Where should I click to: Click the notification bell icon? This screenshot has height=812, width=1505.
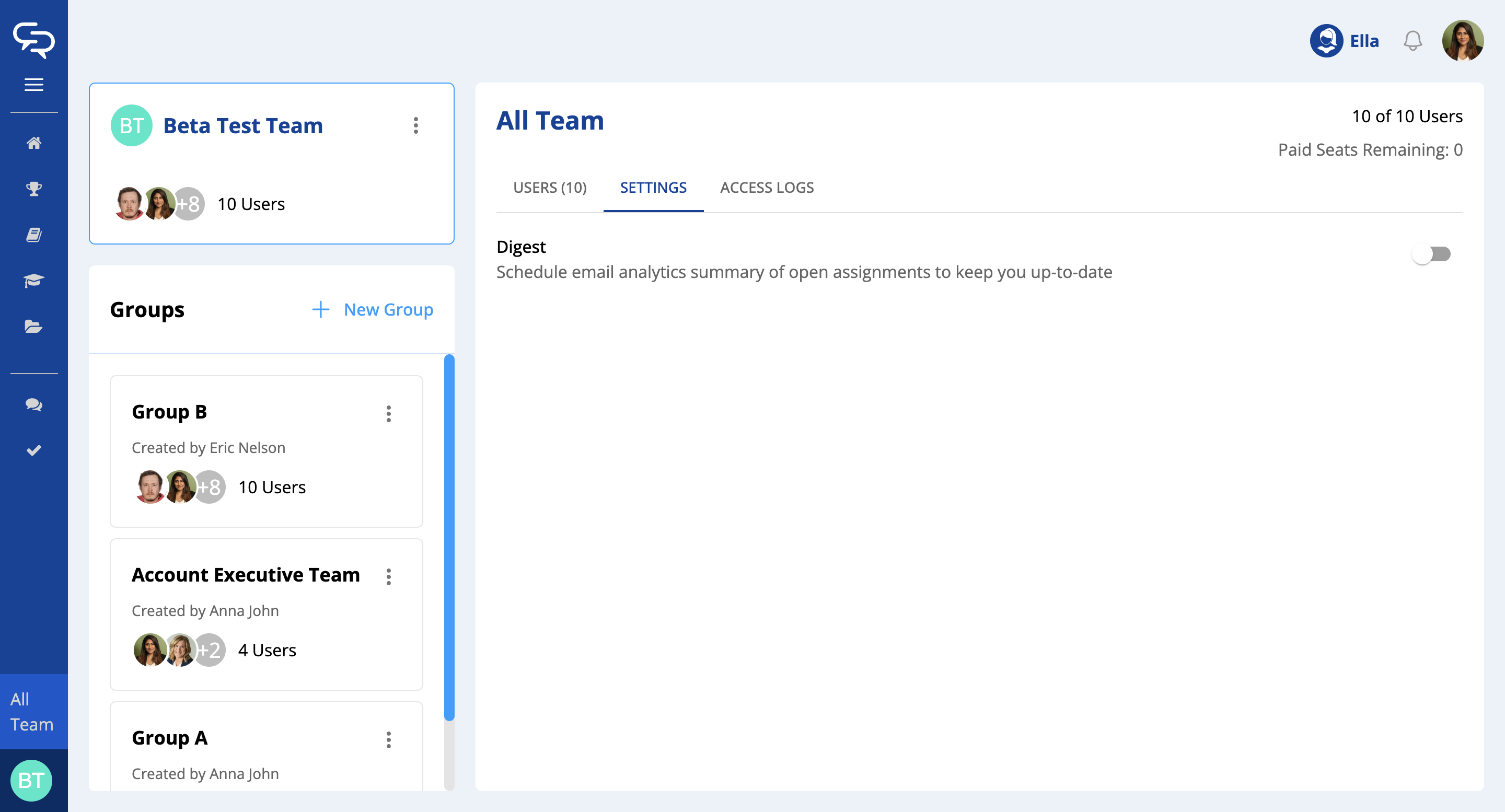pos(1412,41)
